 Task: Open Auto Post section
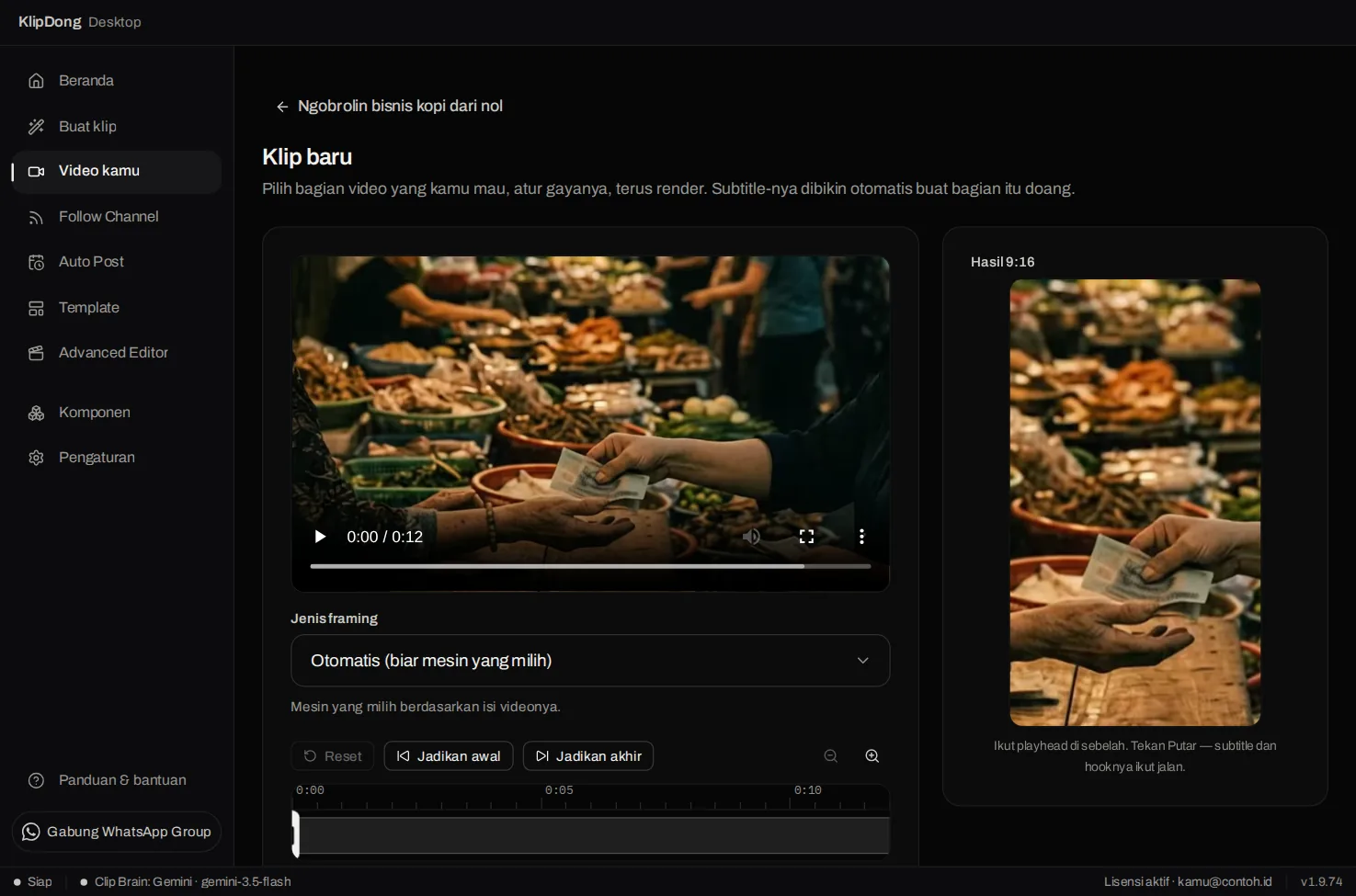[x=117, y=262]
